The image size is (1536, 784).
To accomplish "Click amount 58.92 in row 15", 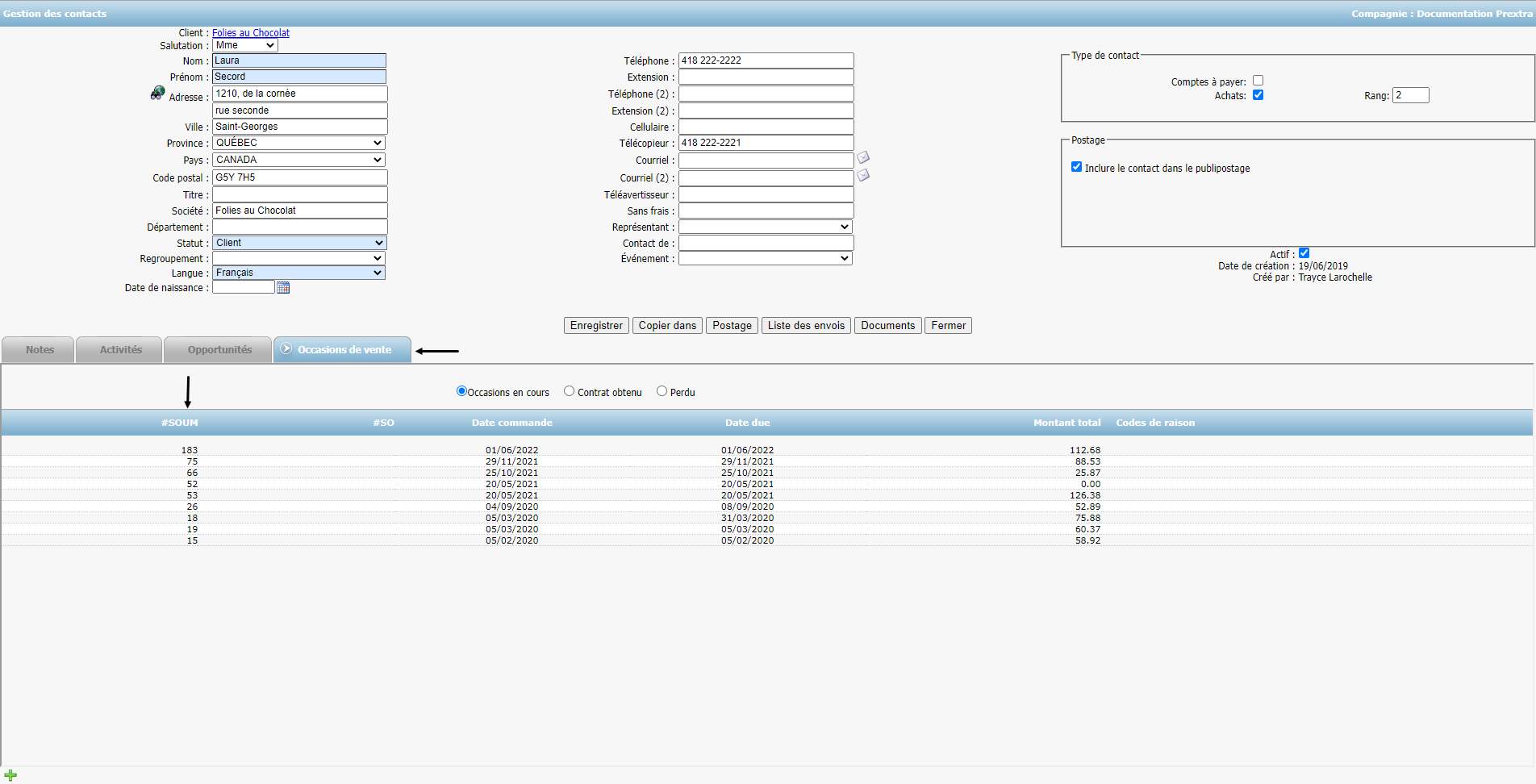I will pos(1087,540).
